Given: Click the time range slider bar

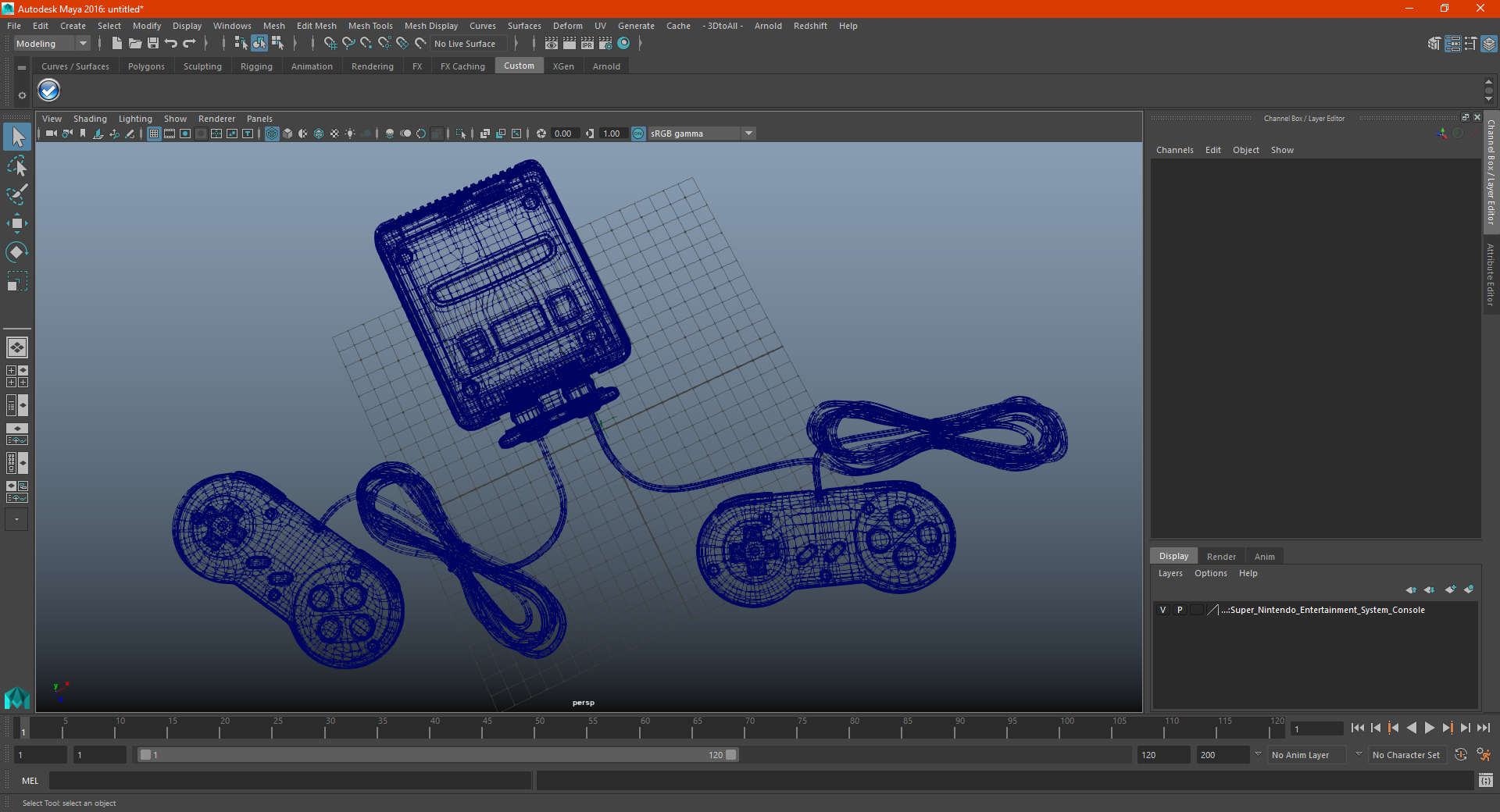Looking at the screenshot, I should tap(437, 755).
